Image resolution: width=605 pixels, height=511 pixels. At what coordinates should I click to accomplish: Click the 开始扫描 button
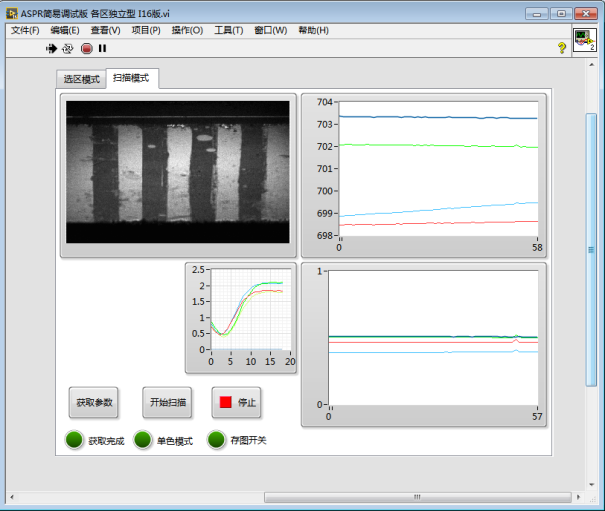coord(167,402)
